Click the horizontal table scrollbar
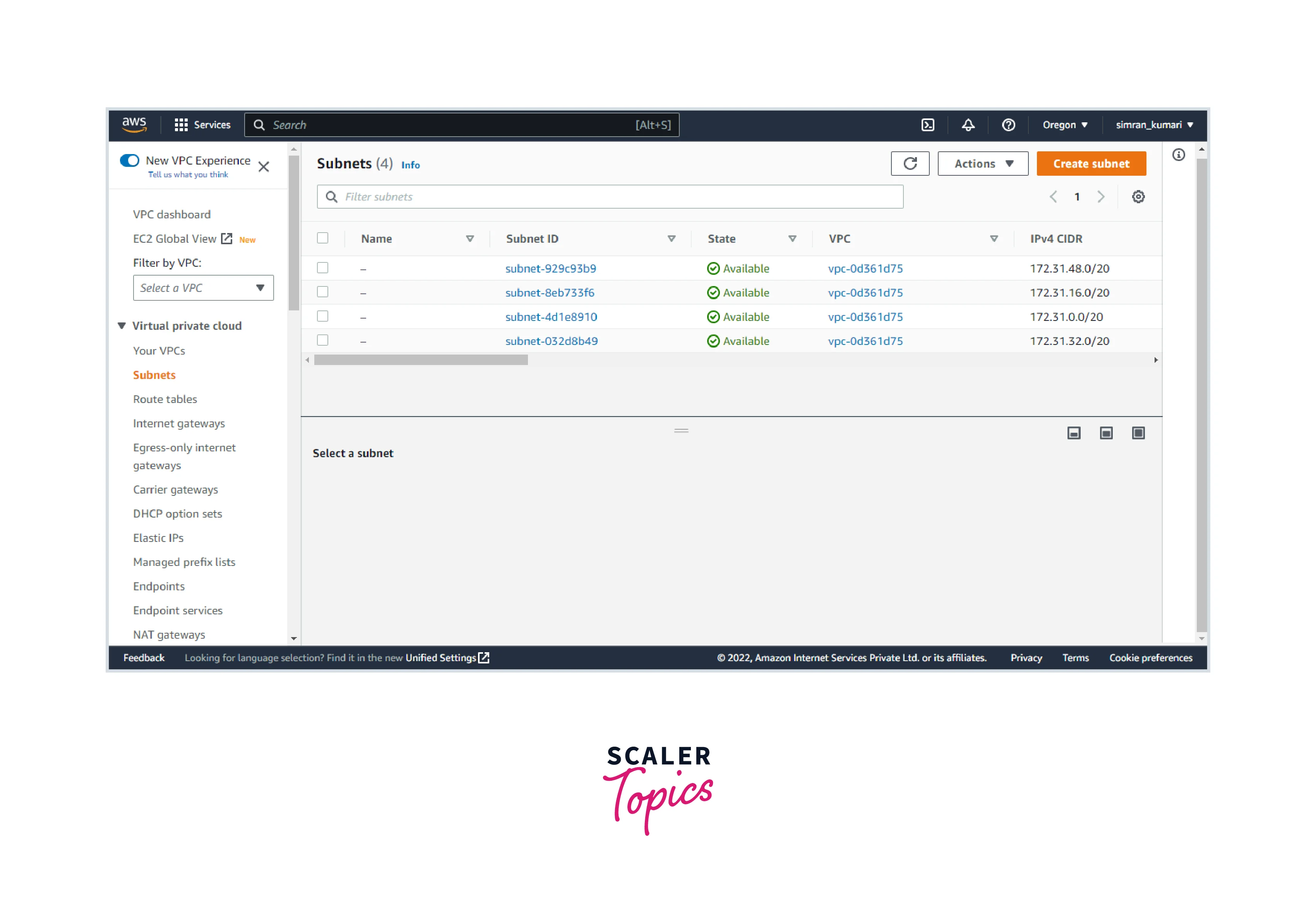This screenshot has height=910, width=1316. coord(421,360)
